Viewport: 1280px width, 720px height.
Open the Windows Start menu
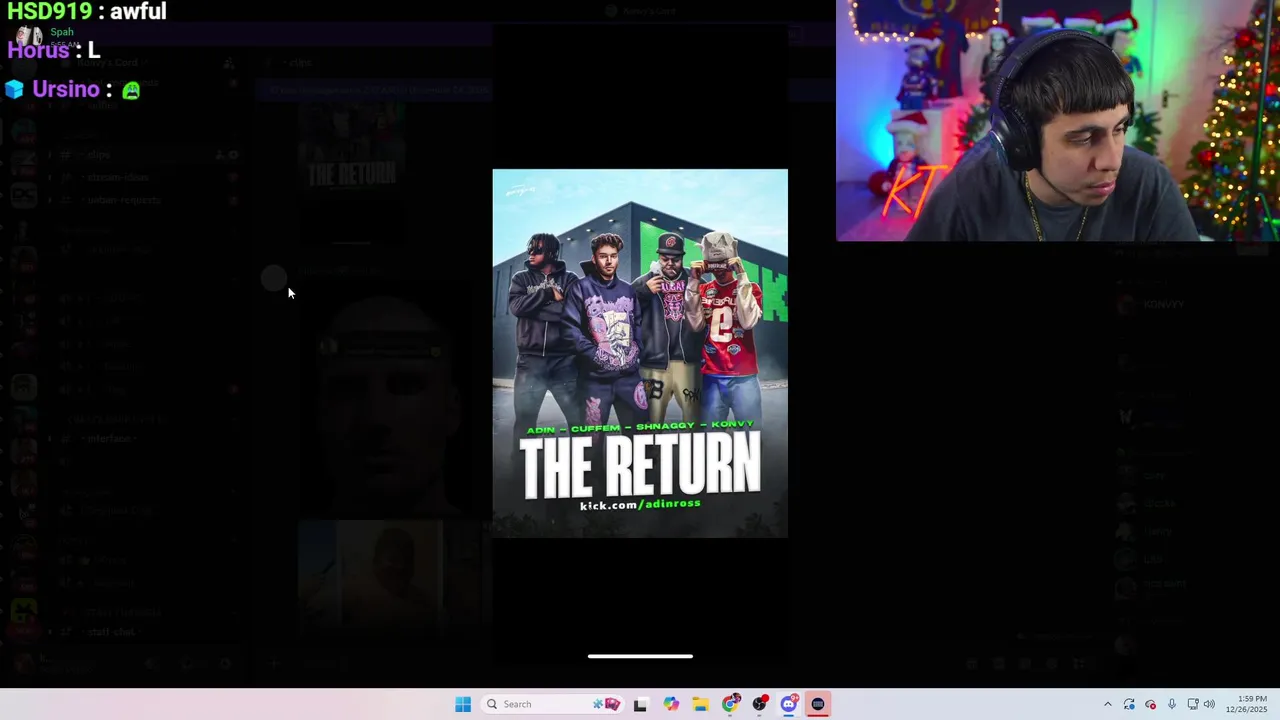point(463,704)
